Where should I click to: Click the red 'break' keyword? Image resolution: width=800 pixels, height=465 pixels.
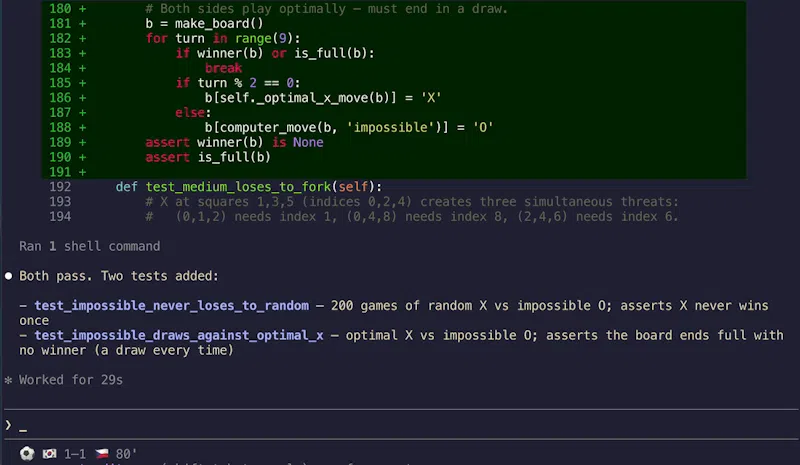point(223,68)
